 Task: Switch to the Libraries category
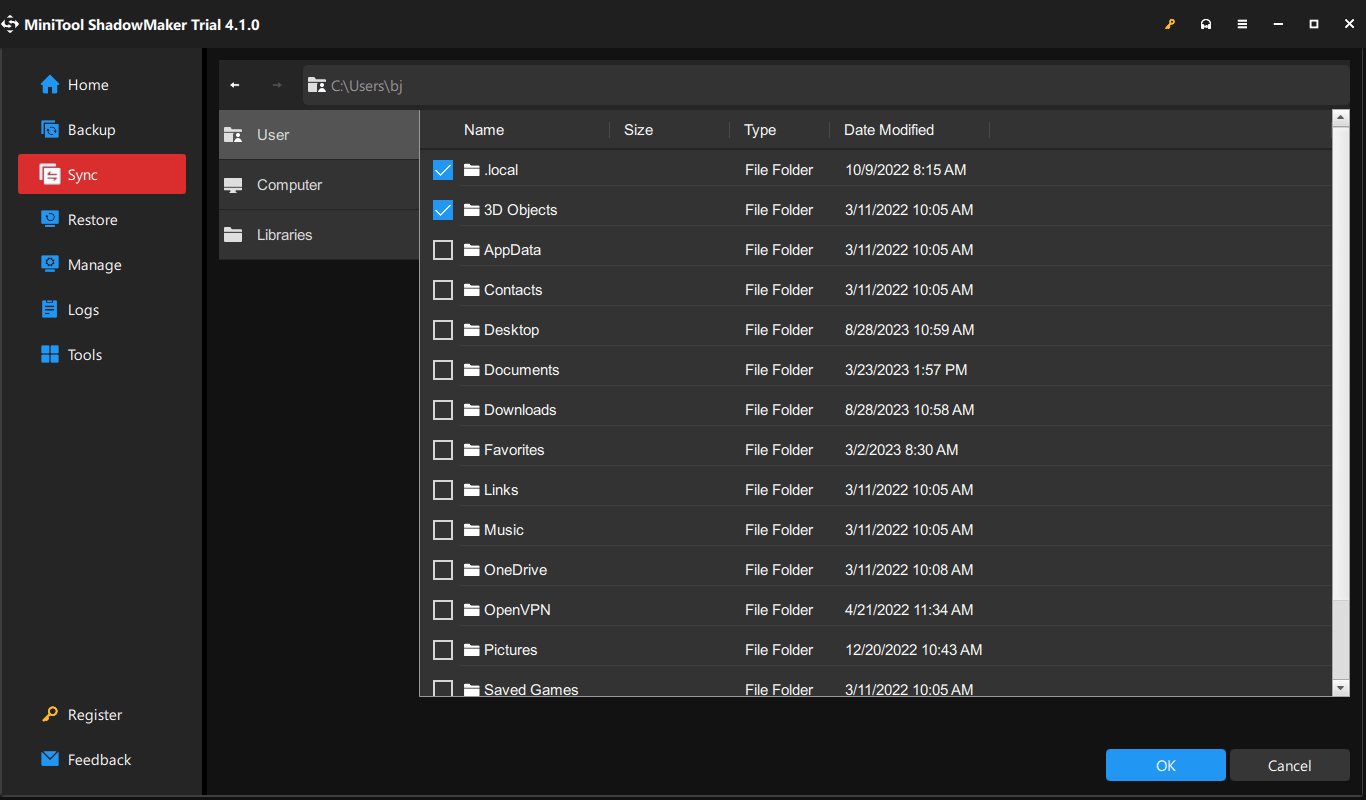pos(285,234)
